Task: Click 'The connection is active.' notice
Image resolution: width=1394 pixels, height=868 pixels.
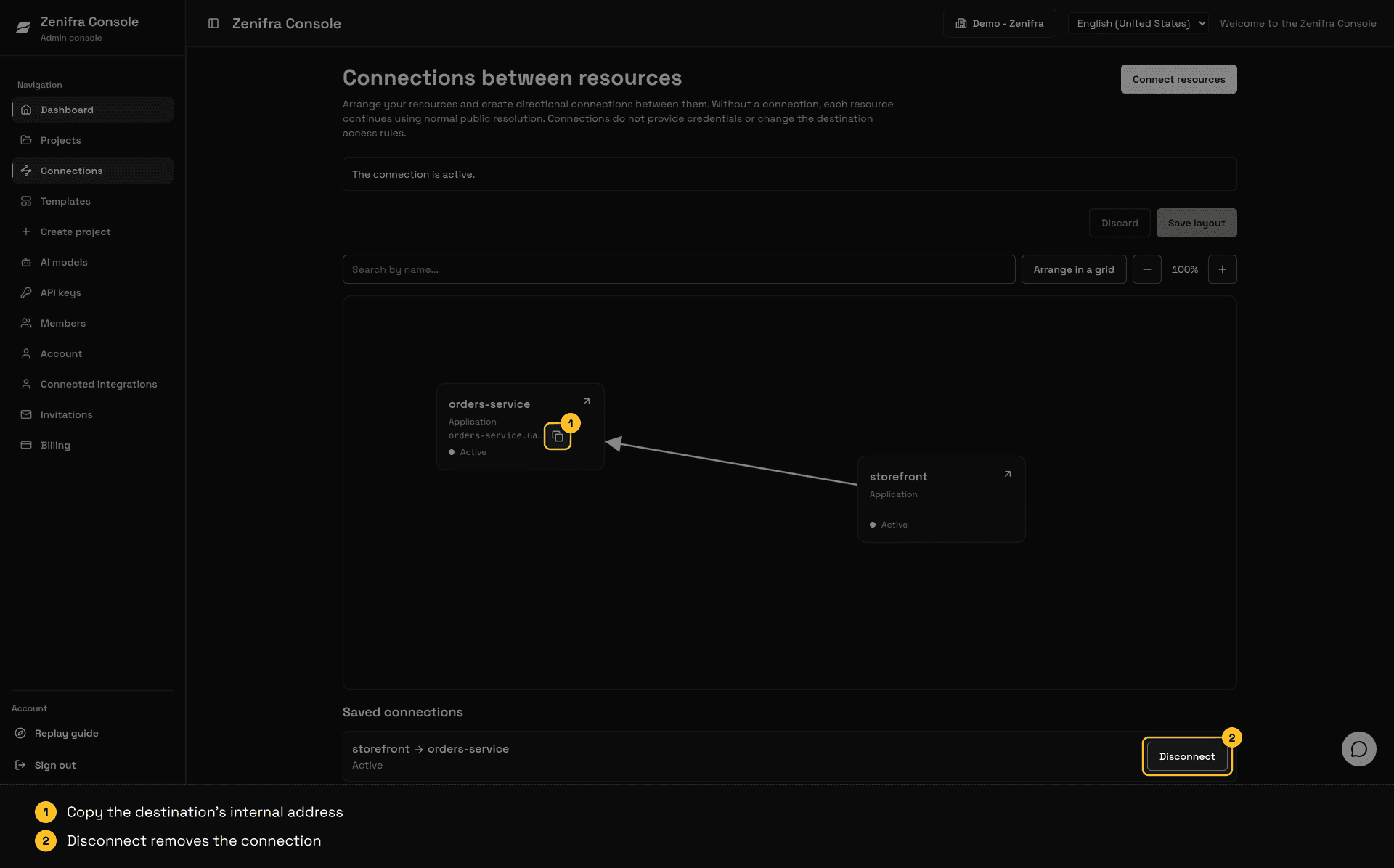Action: [790, 174]
